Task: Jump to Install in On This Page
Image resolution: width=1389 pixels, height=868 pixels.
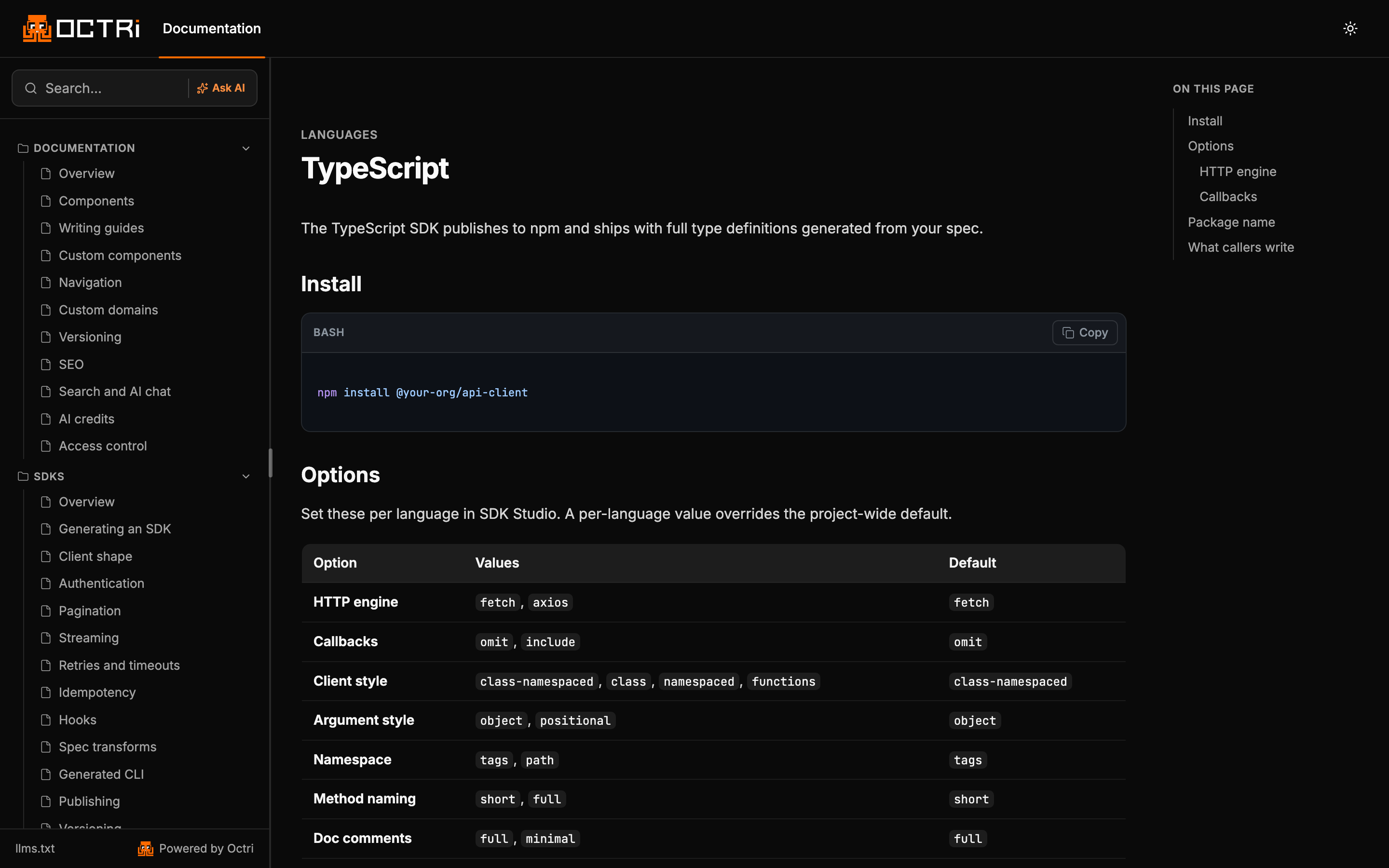Action: 1205,121
